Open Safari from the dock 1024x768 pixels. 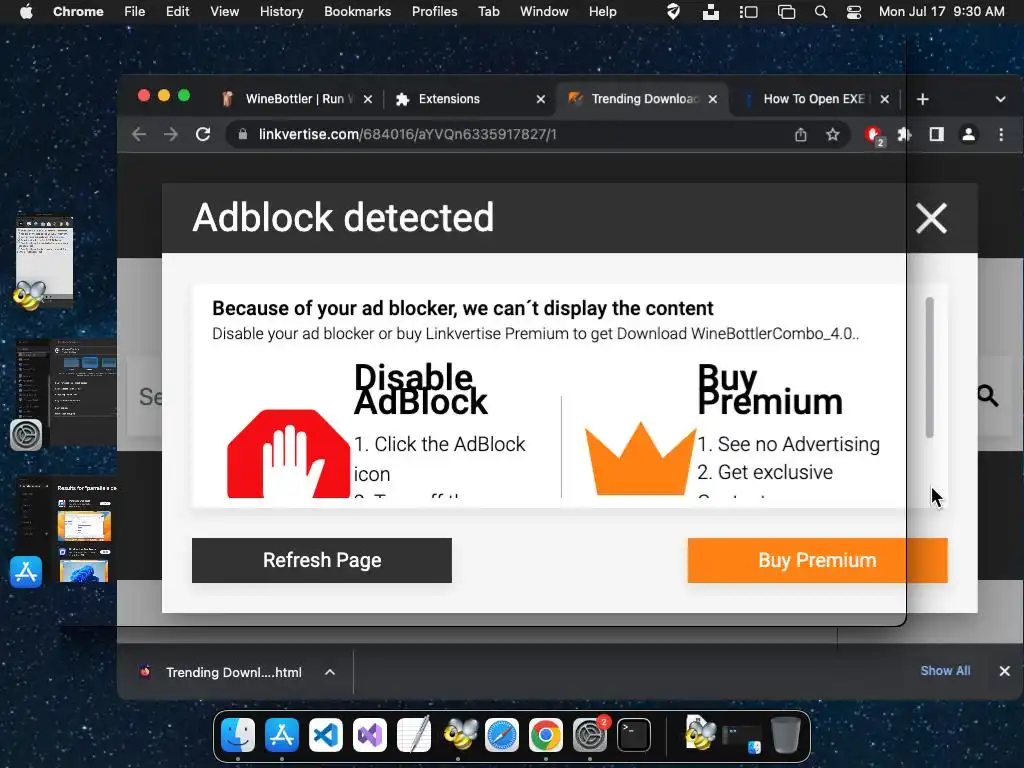point(502,735)
